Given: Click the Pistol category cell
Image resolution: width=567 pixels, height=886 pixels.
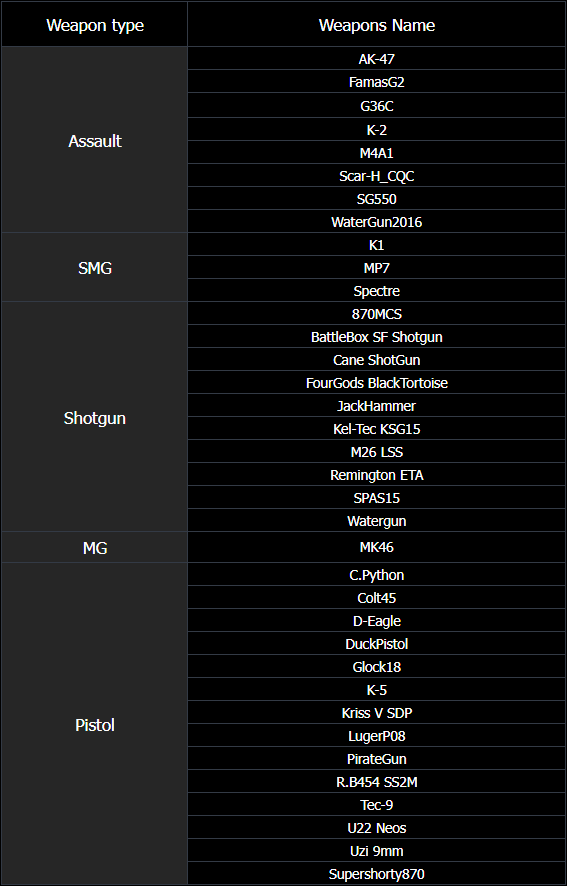Looking at the screenshot, I should 94,724.
